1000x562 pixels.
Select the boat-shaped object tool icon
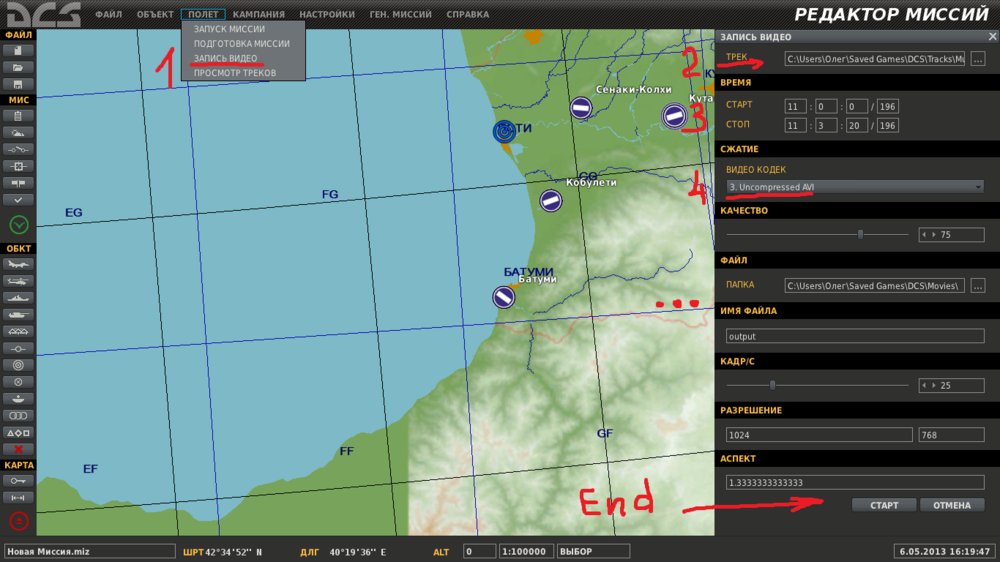coord(18,399)
